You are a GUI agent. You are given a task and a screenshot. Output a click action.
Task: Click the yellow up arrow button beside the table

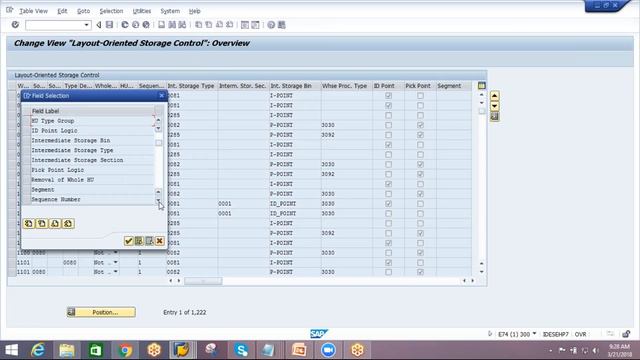[x=494, y=96]
